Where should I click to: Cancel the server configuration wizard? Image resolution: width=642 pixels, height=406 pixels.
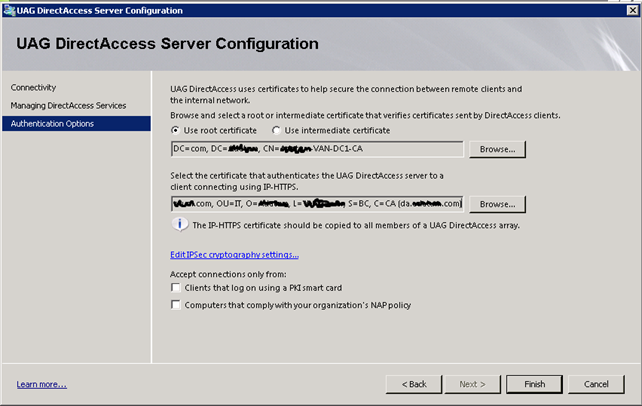point(596,384)
